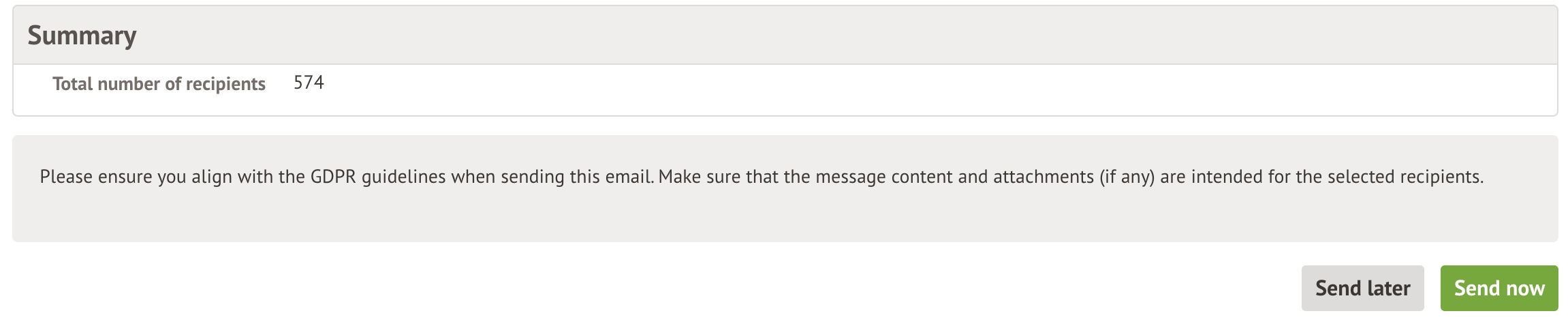Click the word GDPR in the notice
The width and height of the screenshot is (1568, 322).
(x=333, y=177)
